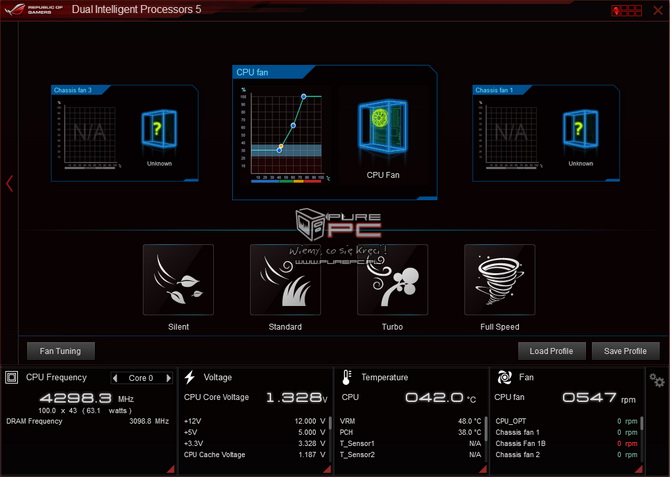Click the T_Sensor1 row

(411, 443)
